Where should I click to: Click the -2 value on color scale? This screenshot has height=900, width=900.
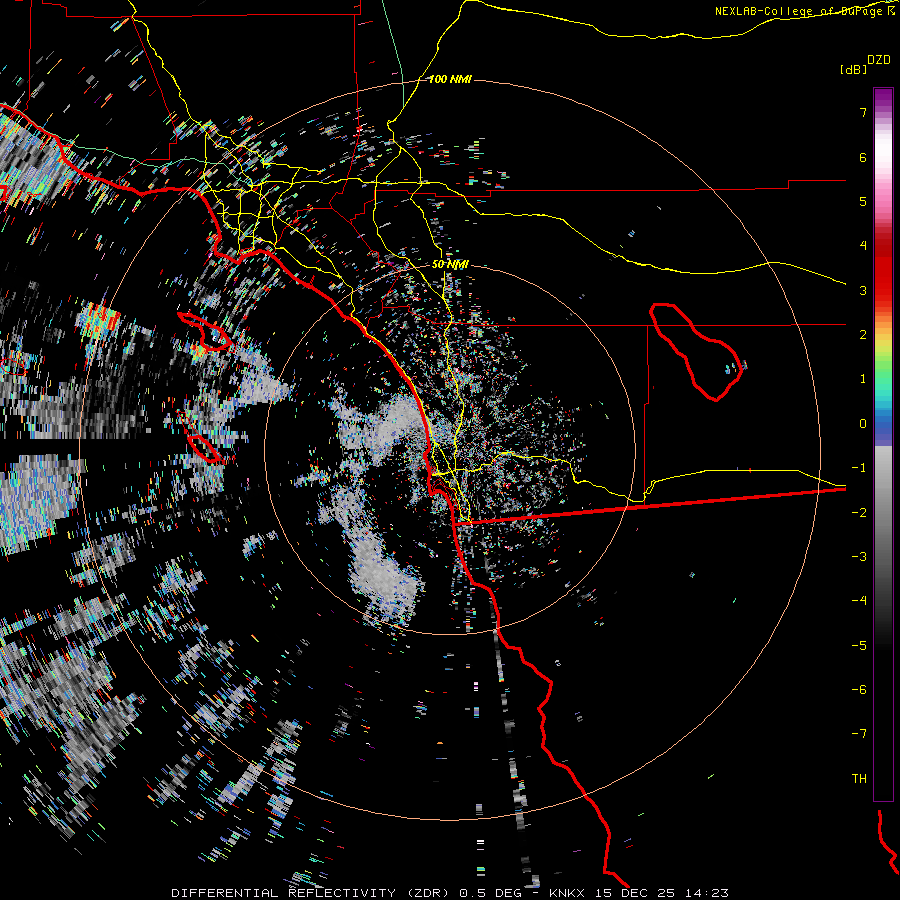pyautogui.click(x=859, y=513)
